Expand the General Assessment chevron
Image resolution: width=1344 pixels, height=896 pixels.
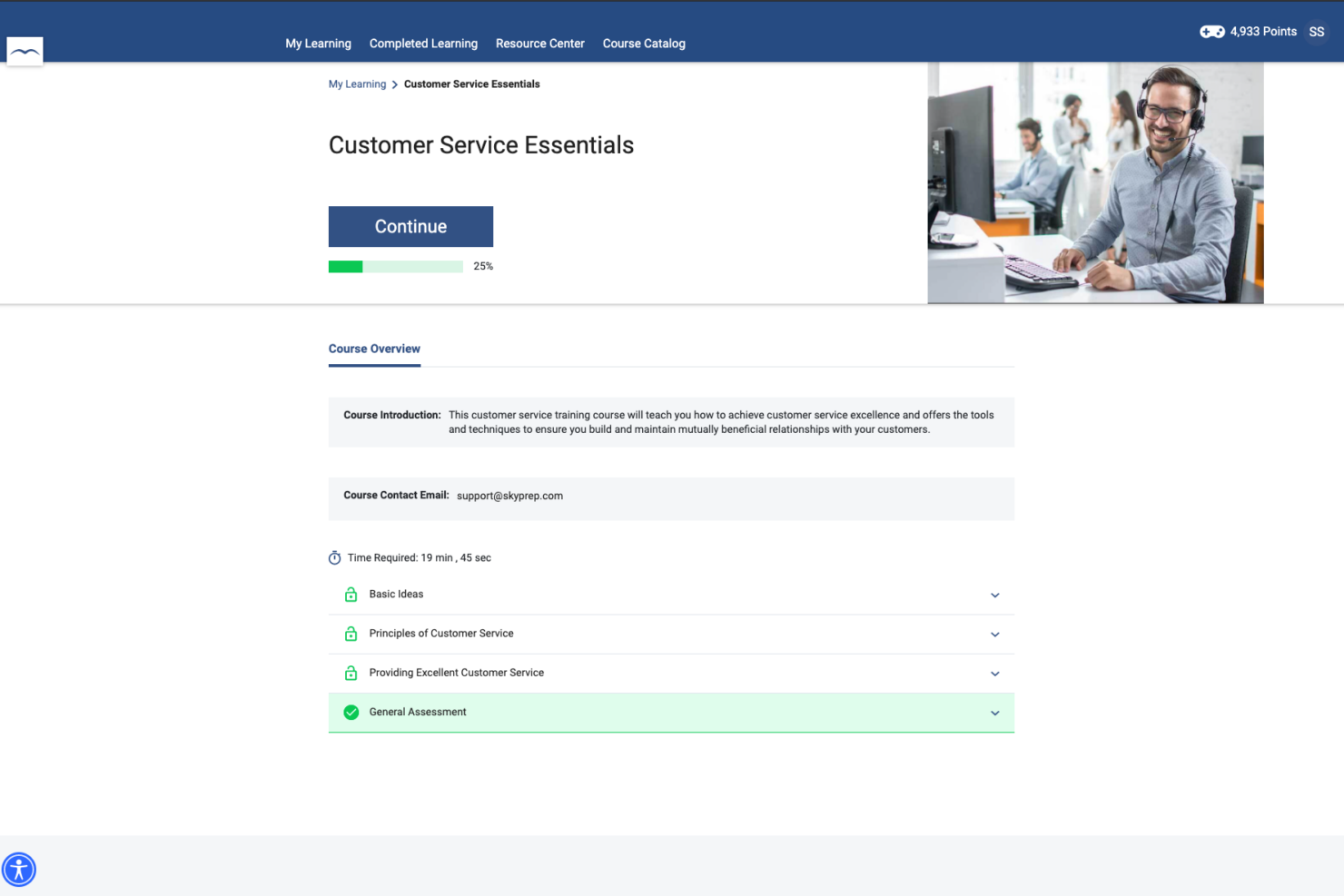[994, 714]
